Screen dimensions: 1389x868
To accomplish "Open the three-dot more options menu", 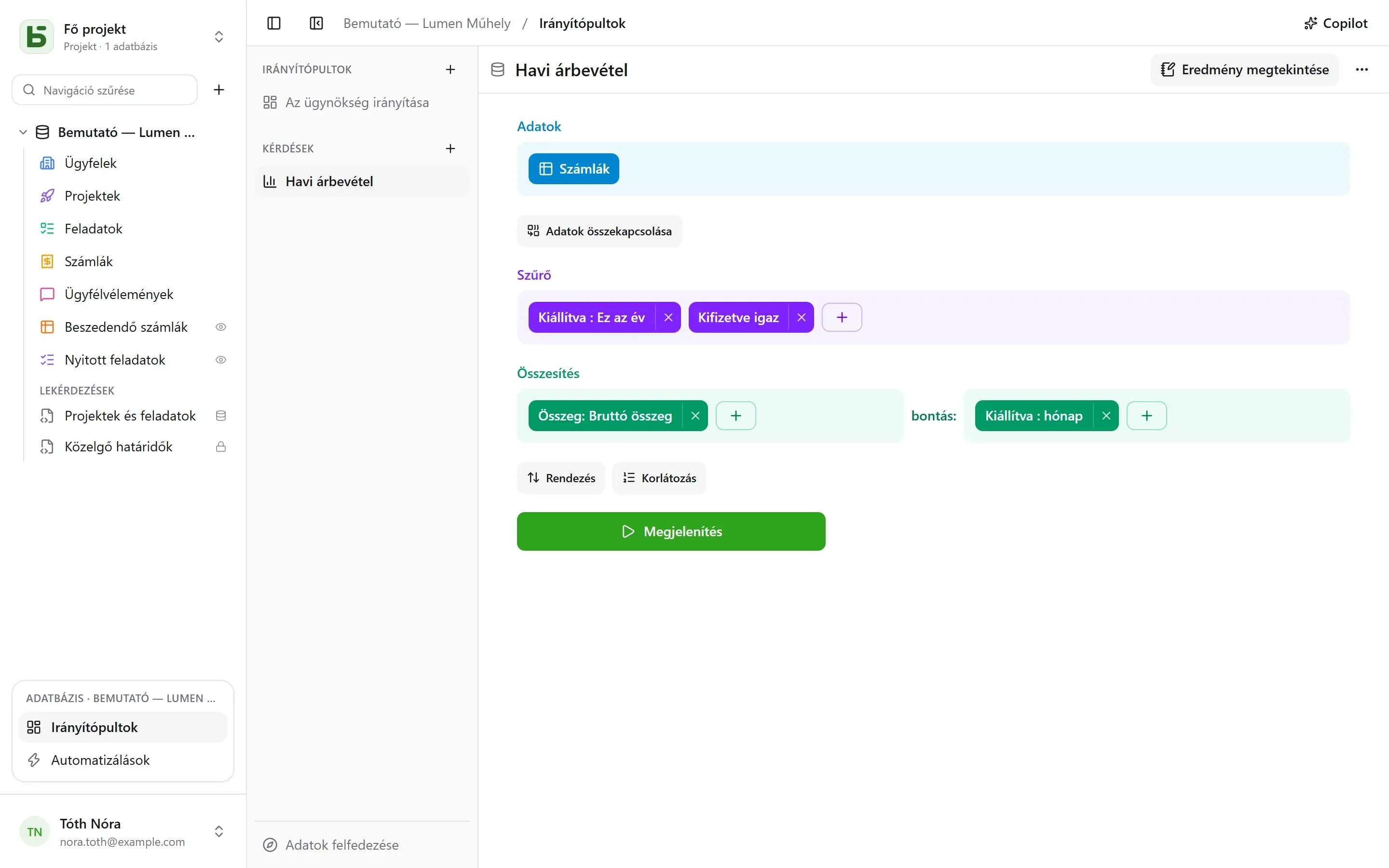I will [x=1362, y=69].
